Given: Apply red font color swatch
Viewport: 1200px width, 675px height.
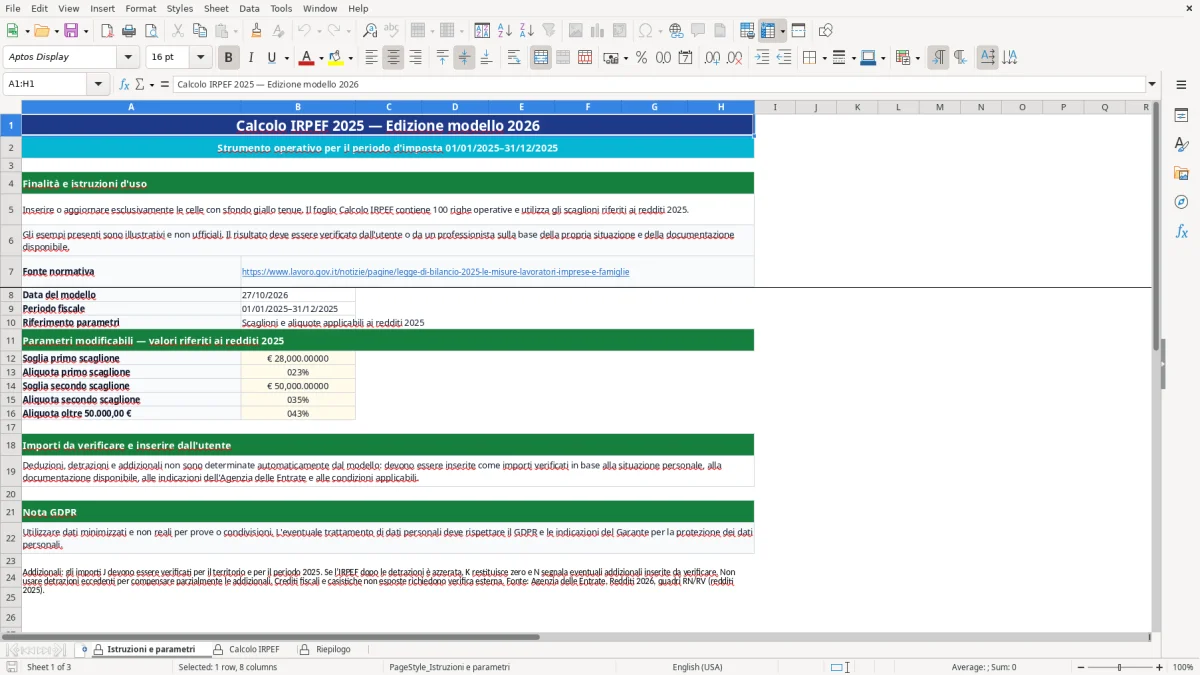Looking at the screenshot, I should pyautogui.click(x=306, y=58).
